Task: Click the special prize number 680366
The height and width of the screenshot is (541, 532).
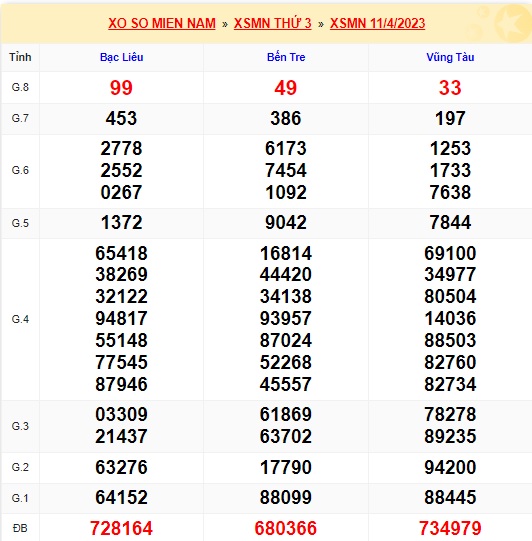Action: coord(286,528)
